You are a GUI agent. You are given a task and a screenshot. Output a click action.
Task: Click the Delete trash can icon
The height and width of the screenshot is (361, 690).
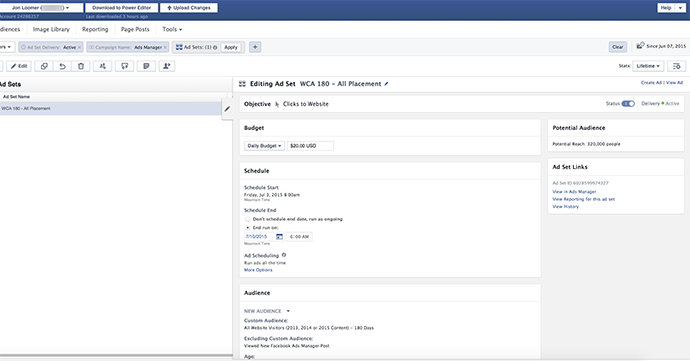81,66
